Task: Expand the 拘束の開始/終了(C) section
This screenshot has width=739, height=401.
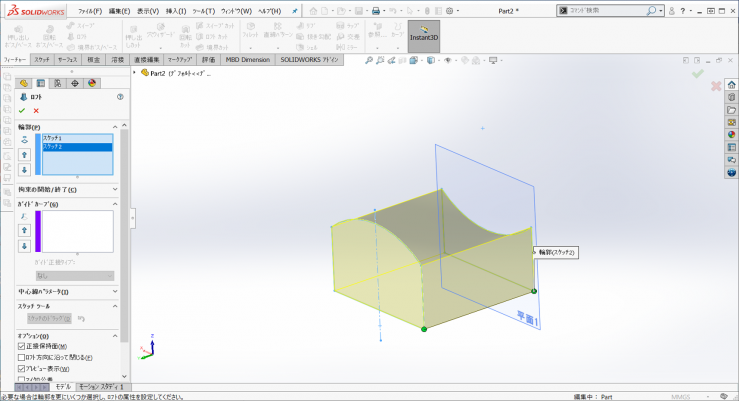Action: pos(115,189)
